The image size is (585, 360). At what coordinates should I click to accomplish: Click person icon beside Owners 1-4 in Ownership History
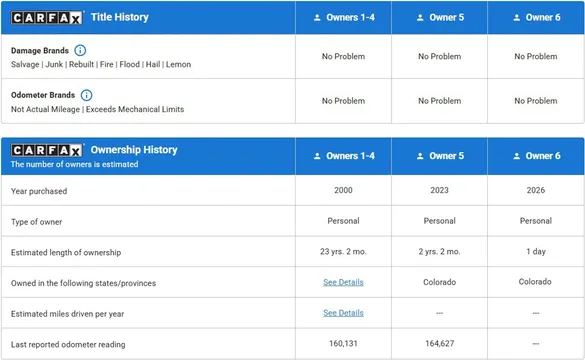click(x=317, y=156)
